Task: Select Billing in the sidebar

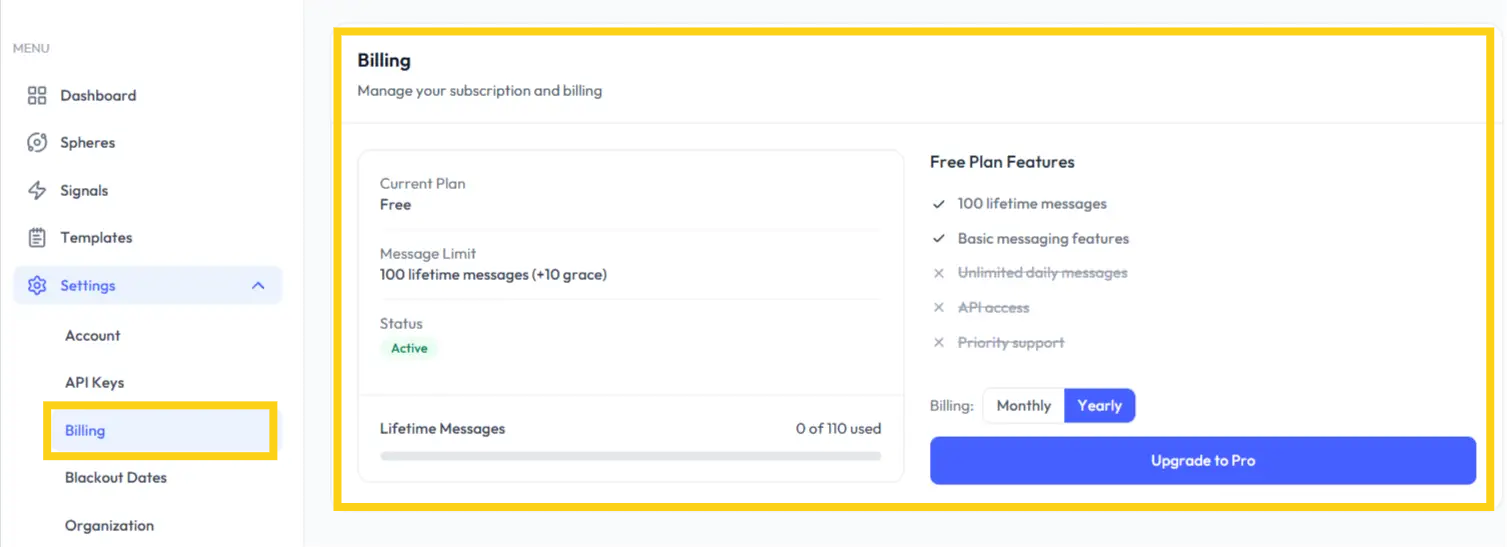Action: click(85, 431)
